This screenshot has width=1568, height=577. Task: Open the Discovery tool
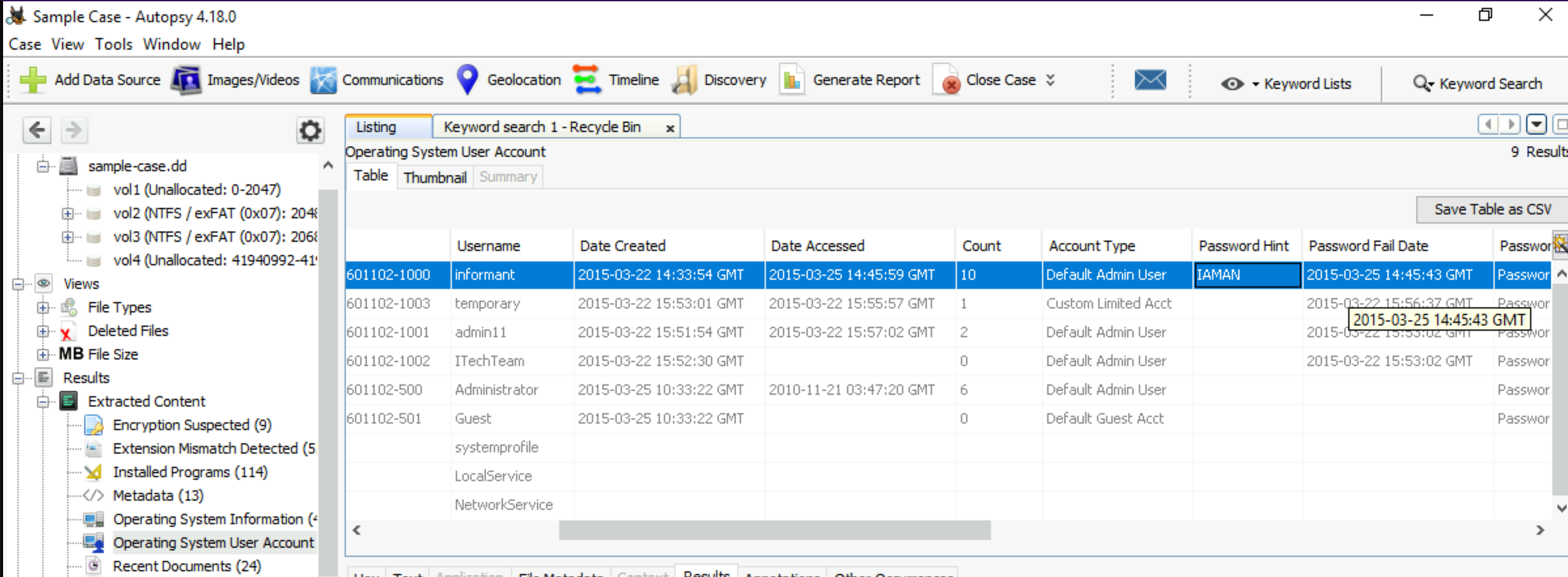(x=718, y=80)
